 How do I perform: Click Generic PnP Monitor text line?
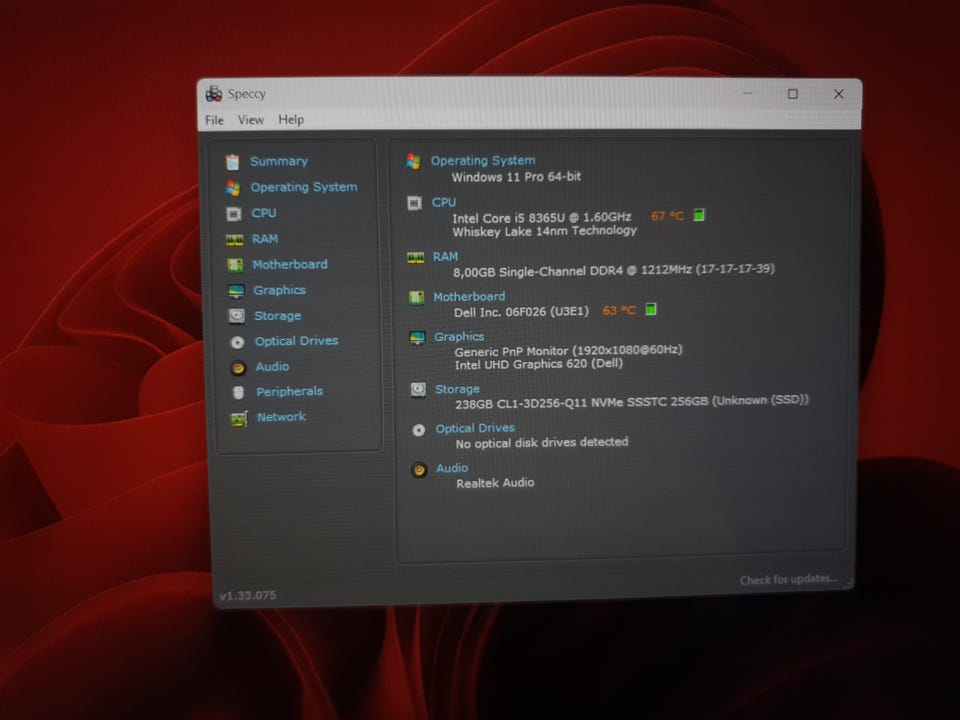tap(568, 351)
